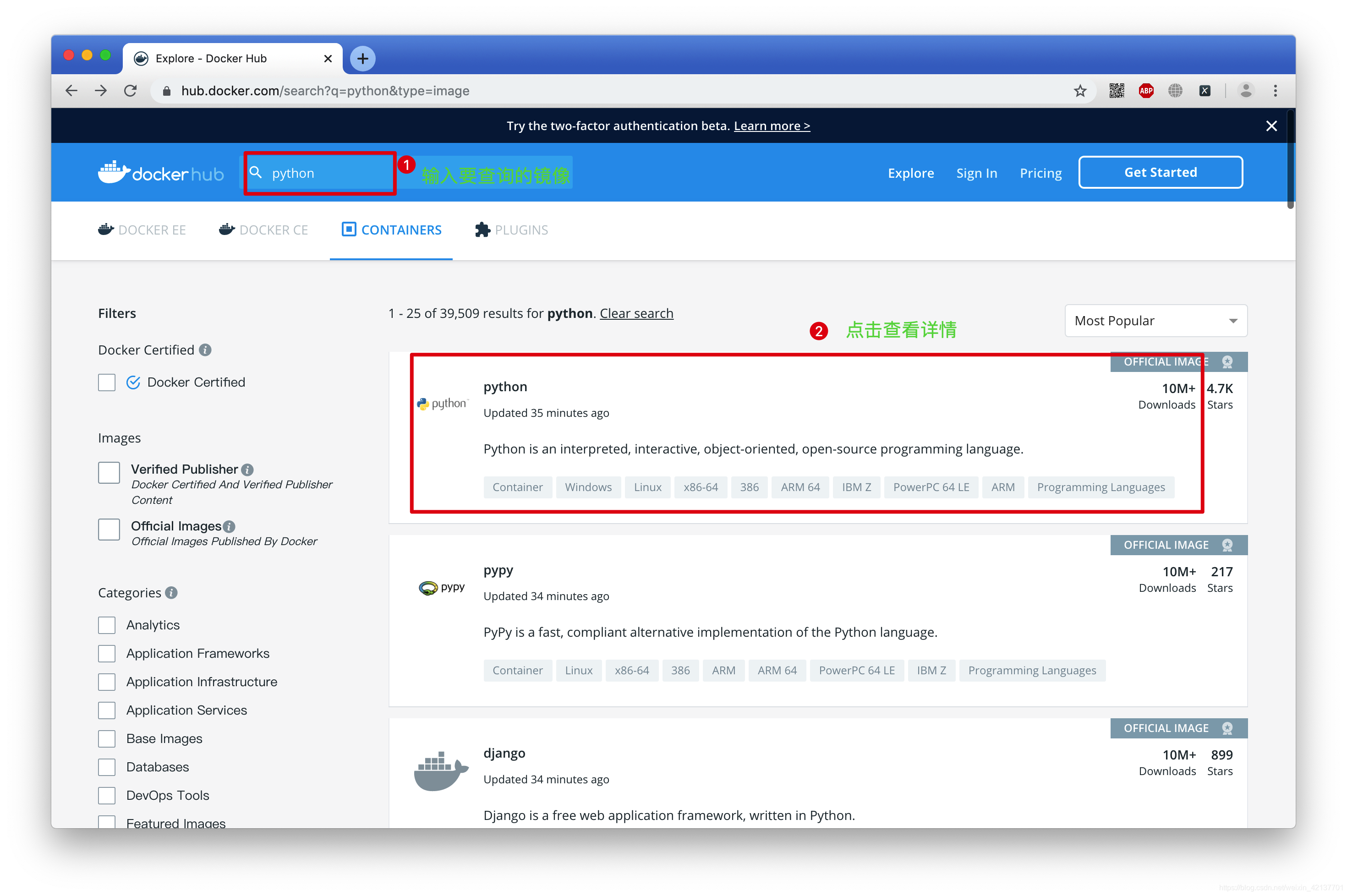Check the DevOps Tools category

click(x=107, y=795)
